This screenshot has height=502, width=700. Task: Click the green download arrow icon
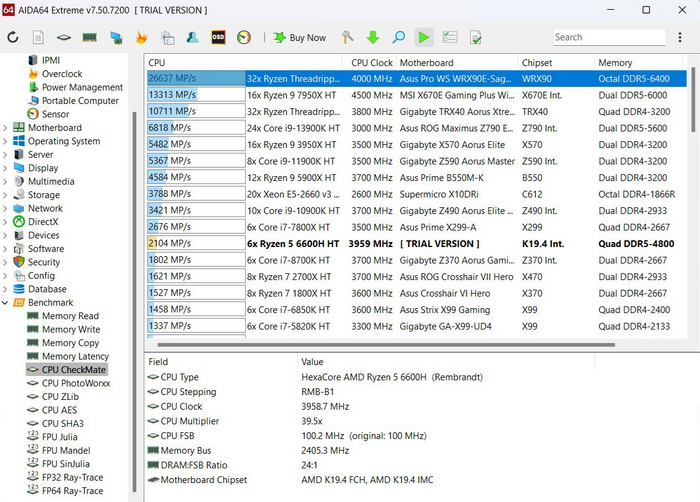[x=373, y=38]
